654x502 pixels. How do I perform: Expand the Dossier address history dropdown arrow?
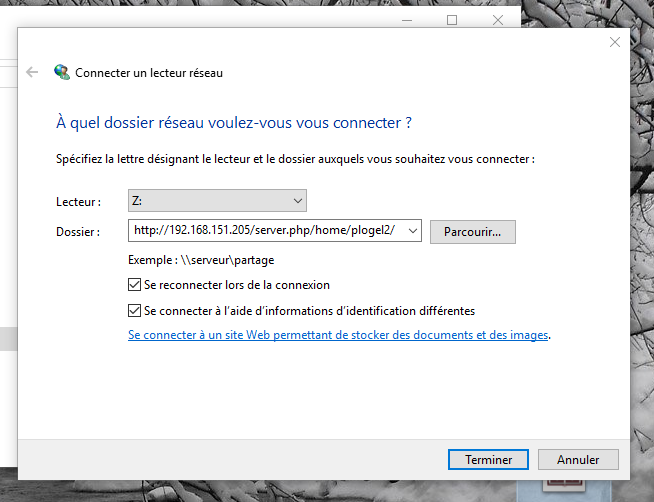pos(413,231)
